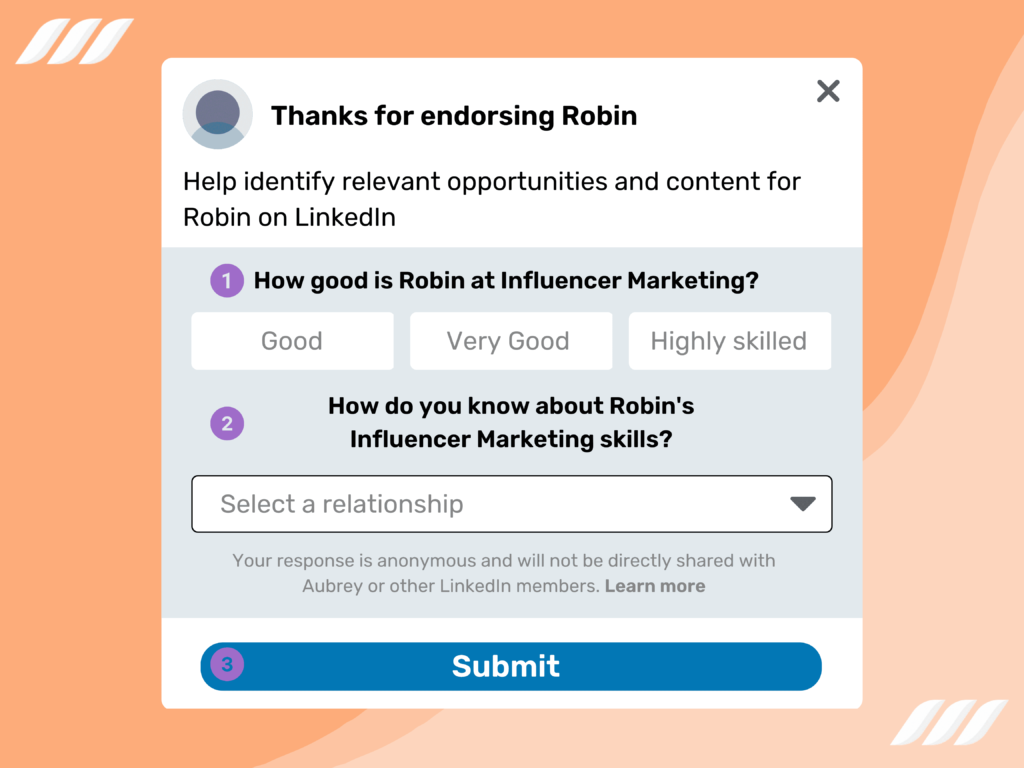The height and width of the screenshot is (768, 1024).
Task: Submit the endorsement feedback
Action: point(511,666)
